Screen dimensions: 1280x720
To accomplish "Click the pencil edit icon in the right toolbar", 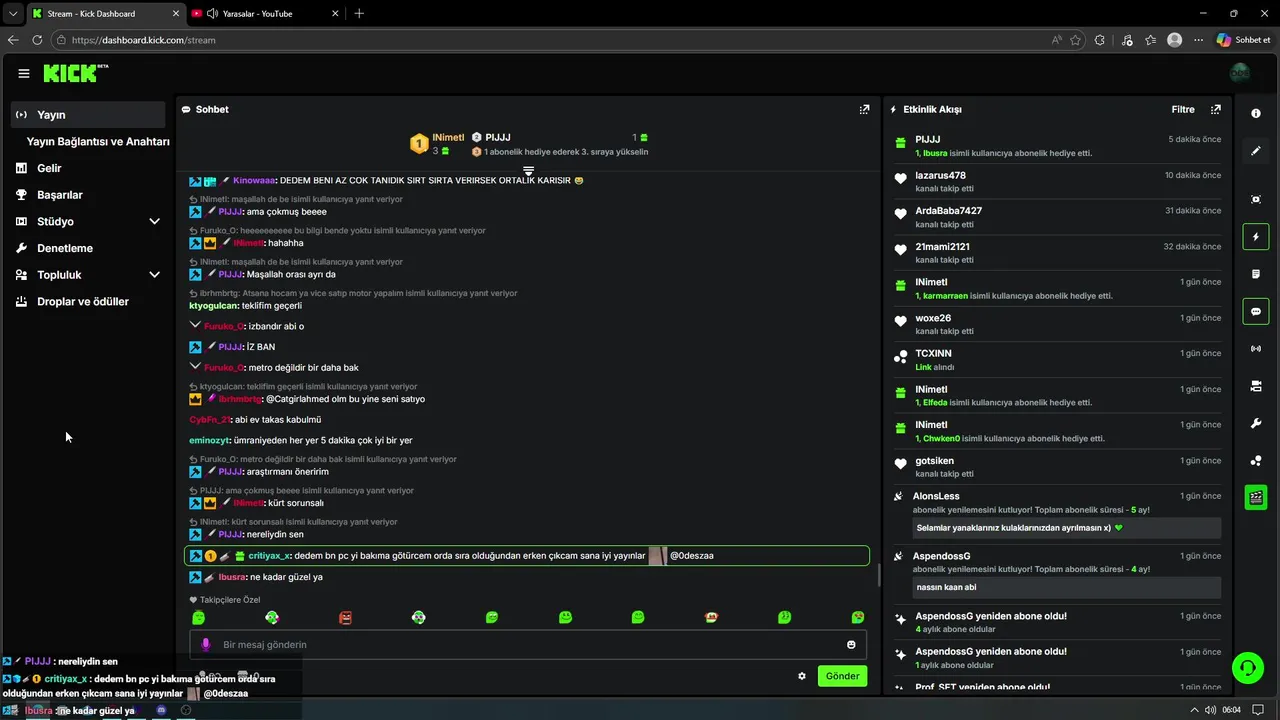I will point(1256,151).
